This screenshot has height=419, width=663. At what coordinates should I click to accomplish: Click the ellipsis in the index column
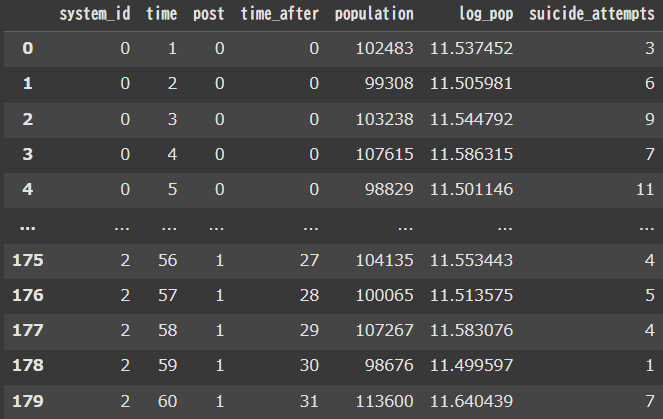tap(27, 226)
